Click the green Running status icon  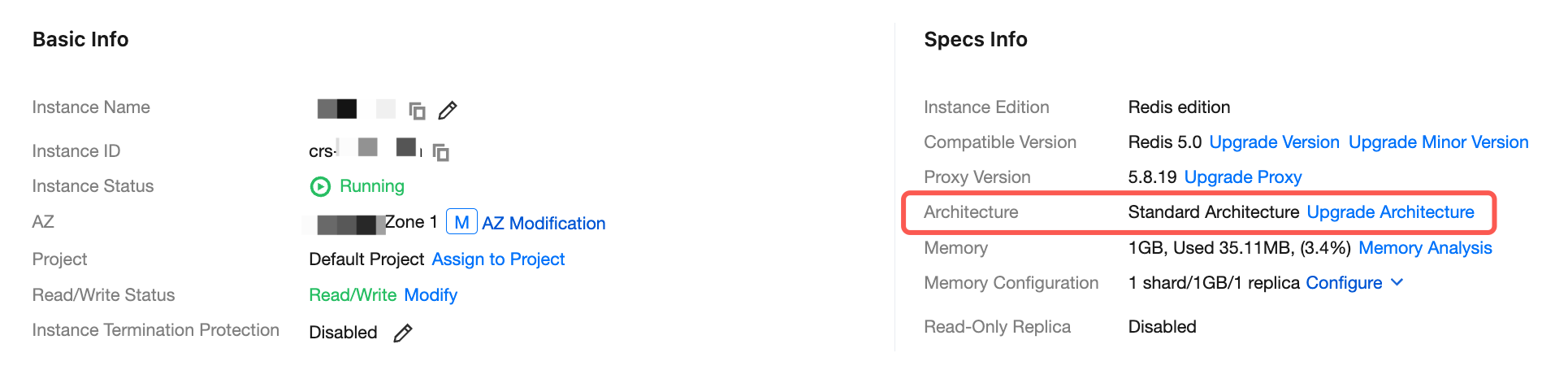[x=320, y=187]
